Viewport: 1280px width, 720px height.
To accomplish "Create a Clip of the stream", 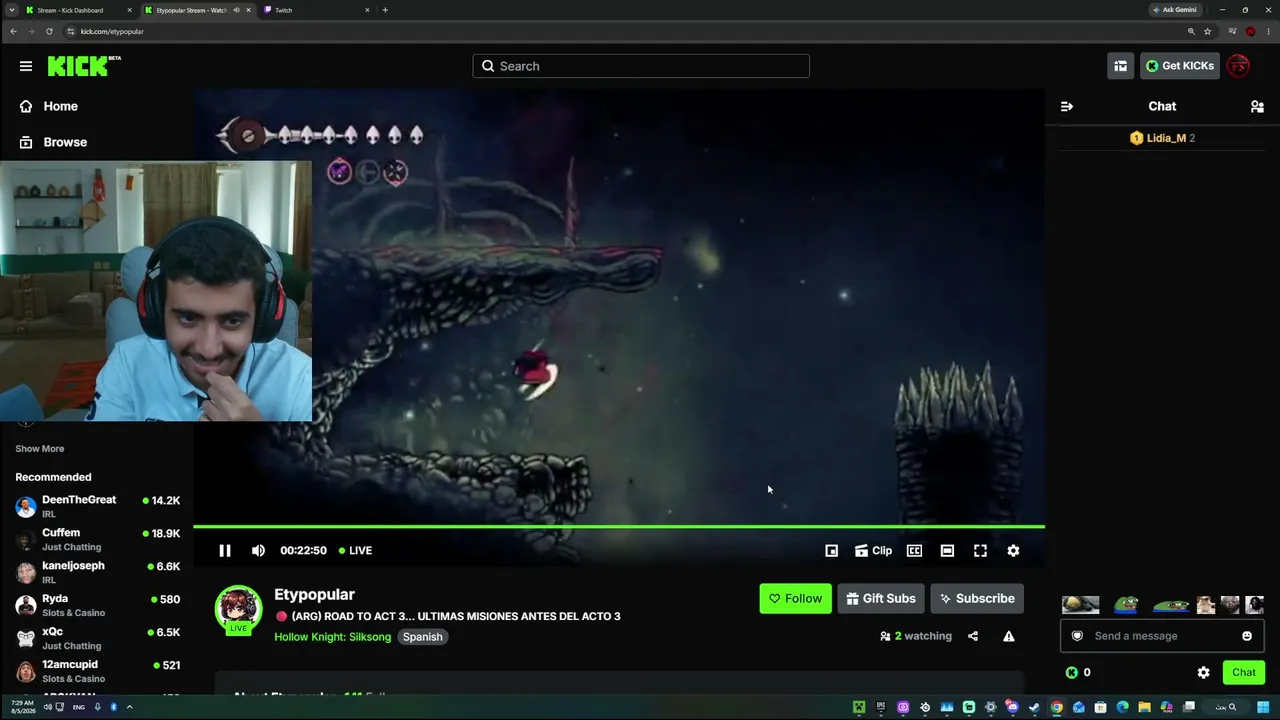I will point(873,550).
